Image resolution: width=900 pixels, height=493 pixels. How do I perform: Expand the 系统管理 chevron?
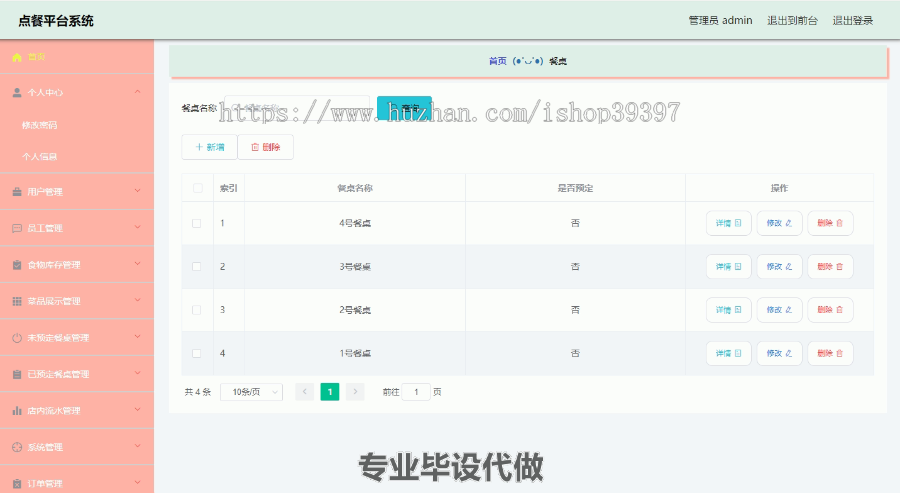137,446
